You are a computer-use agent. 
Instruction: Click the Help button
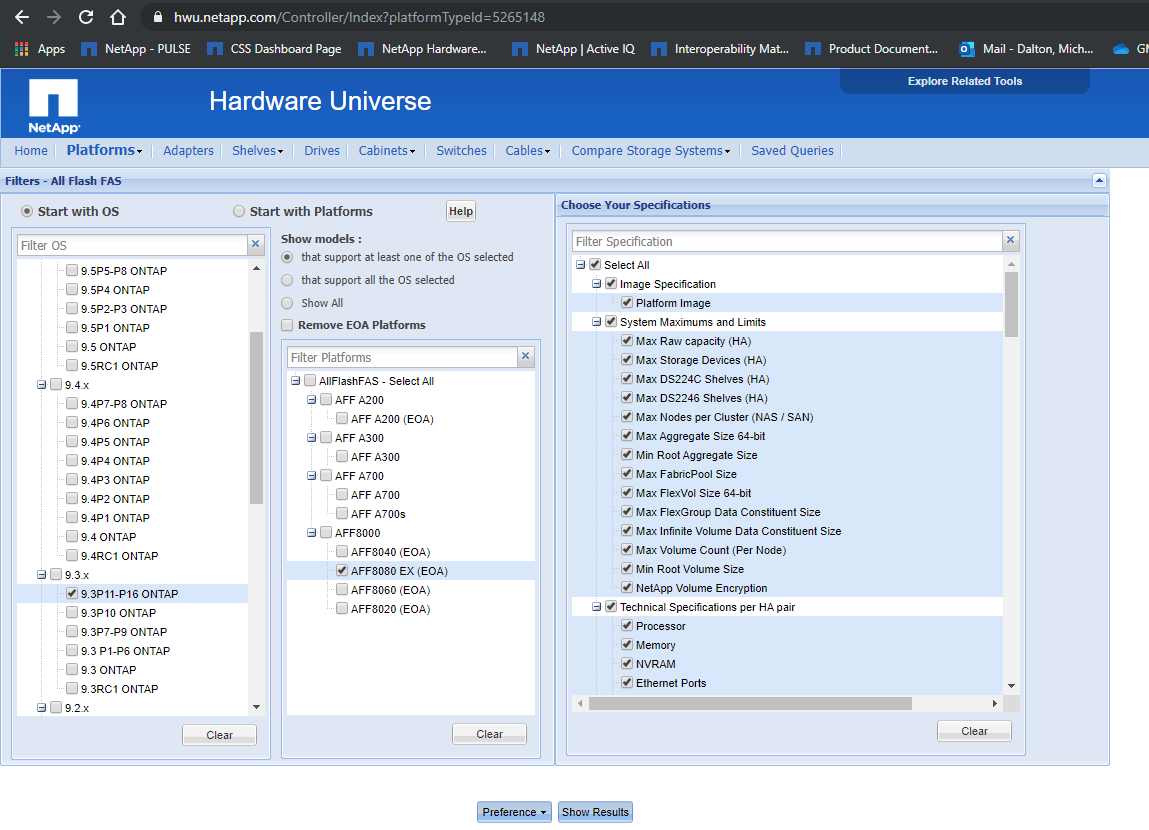tap(460, 211)
